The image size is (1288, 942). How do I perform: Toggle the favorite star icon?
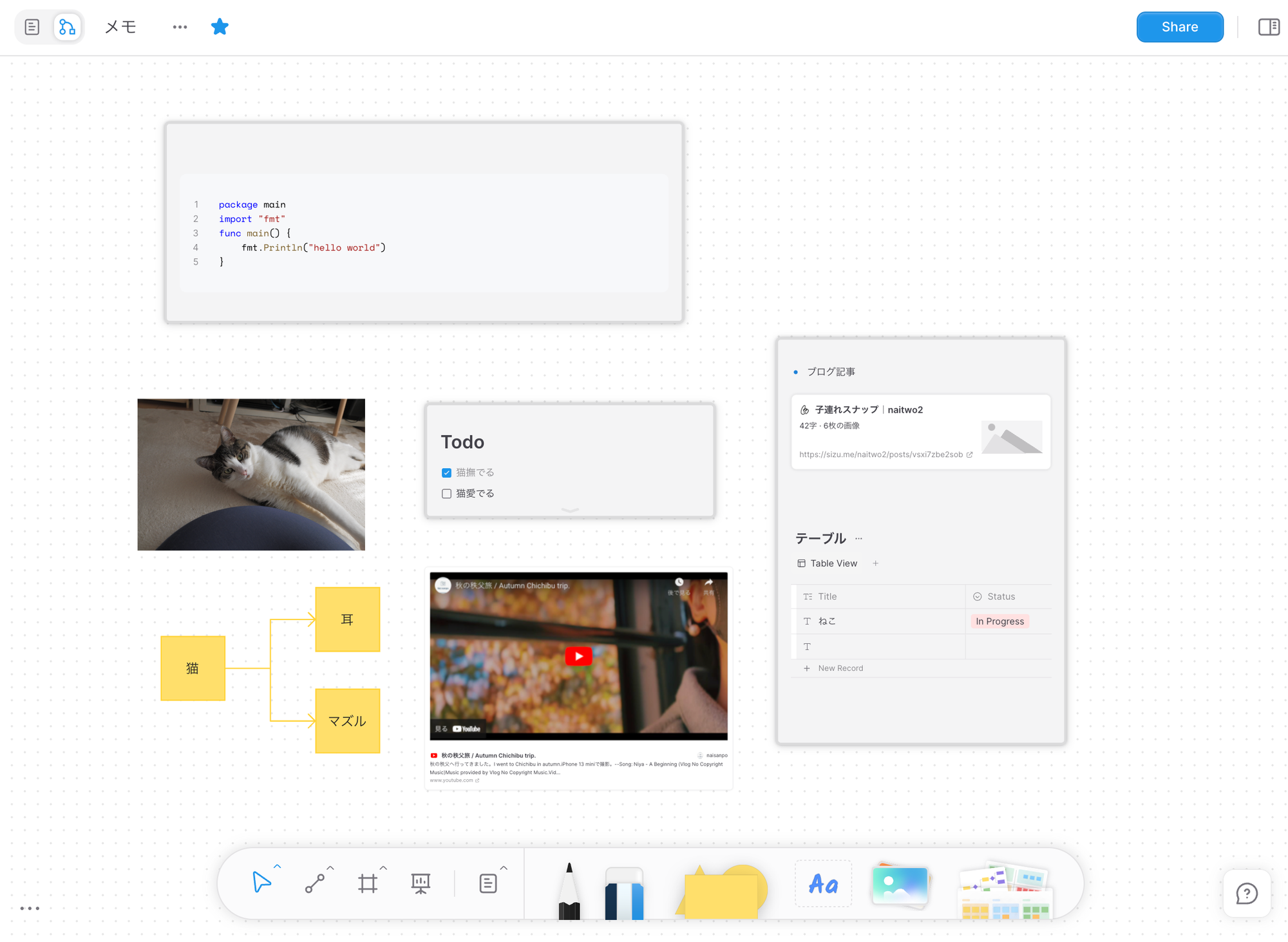click(220, 27)
